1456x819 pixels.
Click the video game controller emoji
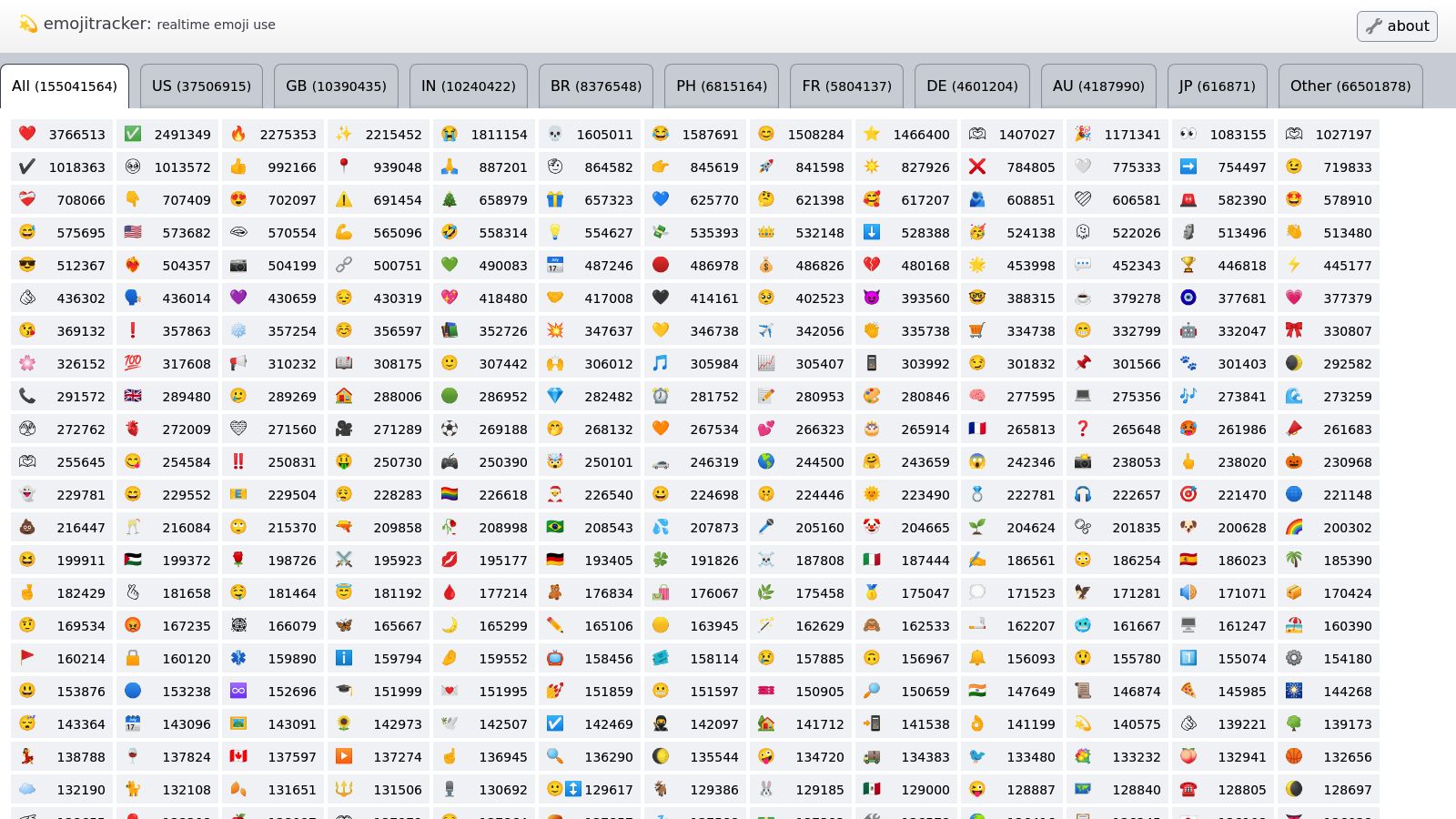click(449, 461)
